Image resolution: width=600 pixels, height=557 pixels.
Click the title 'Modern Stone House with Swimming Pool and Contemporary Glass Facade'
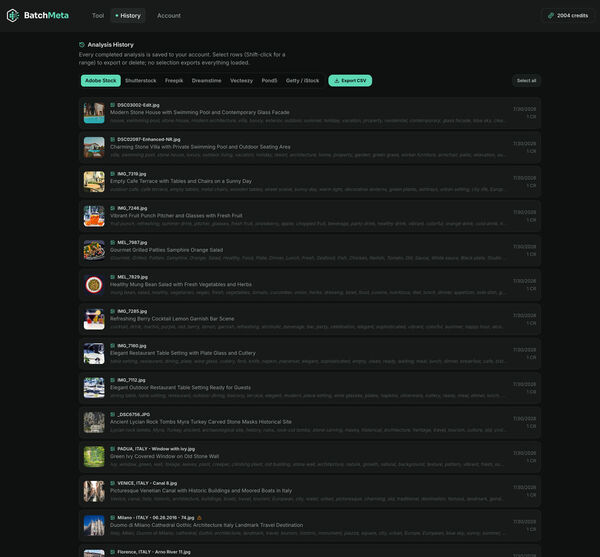(200, 112)
